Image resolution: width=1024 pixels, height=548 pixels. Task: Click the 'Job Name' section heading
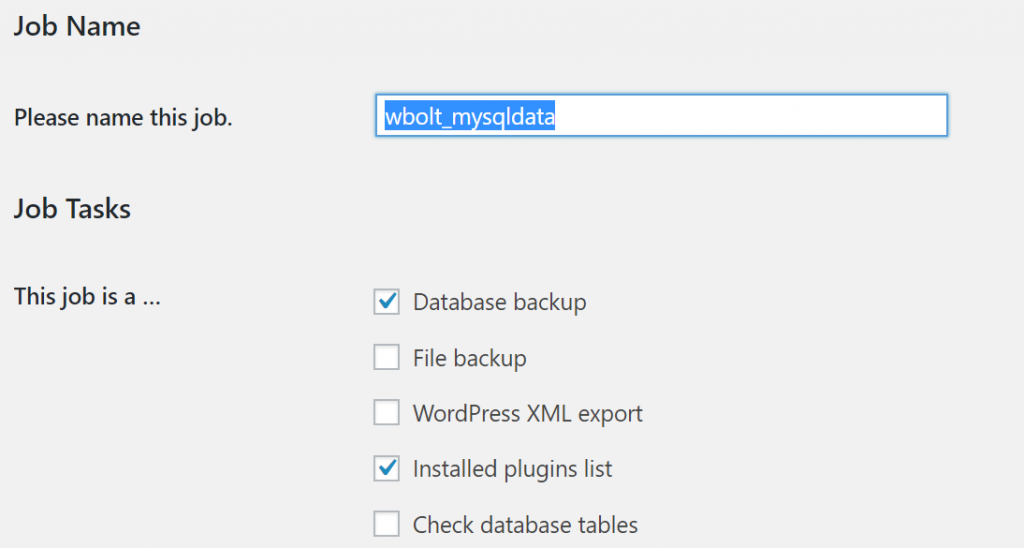77,26
